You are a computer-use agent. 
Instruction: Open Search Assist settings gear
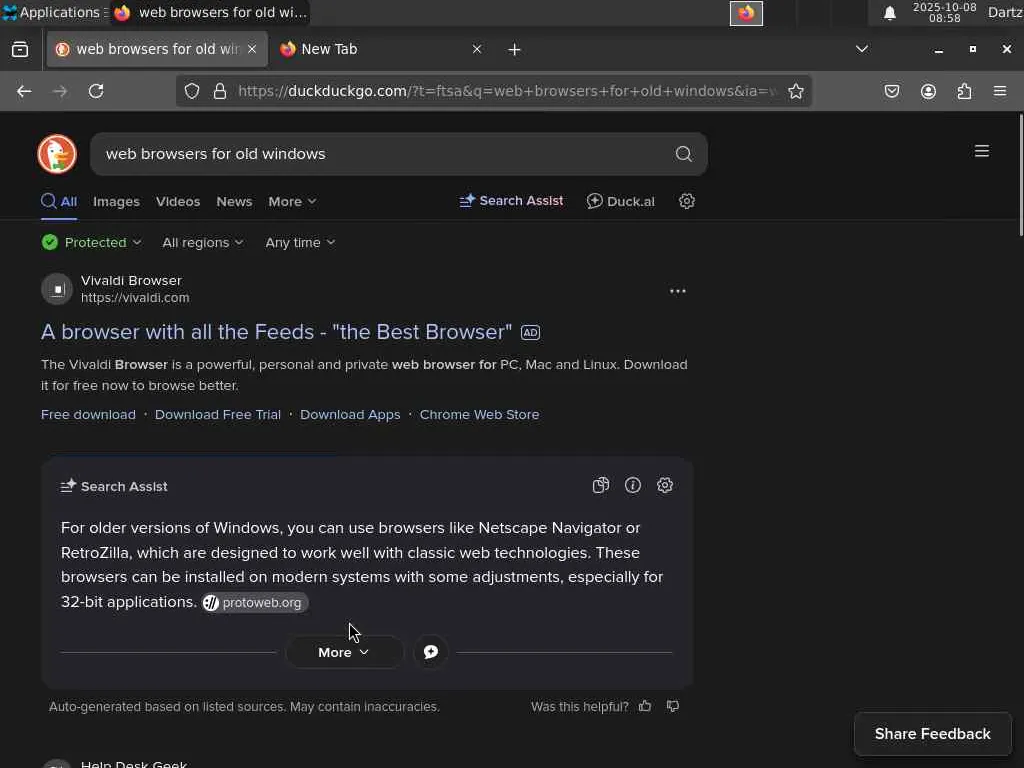pyautogui.click(x=665, y=485)
